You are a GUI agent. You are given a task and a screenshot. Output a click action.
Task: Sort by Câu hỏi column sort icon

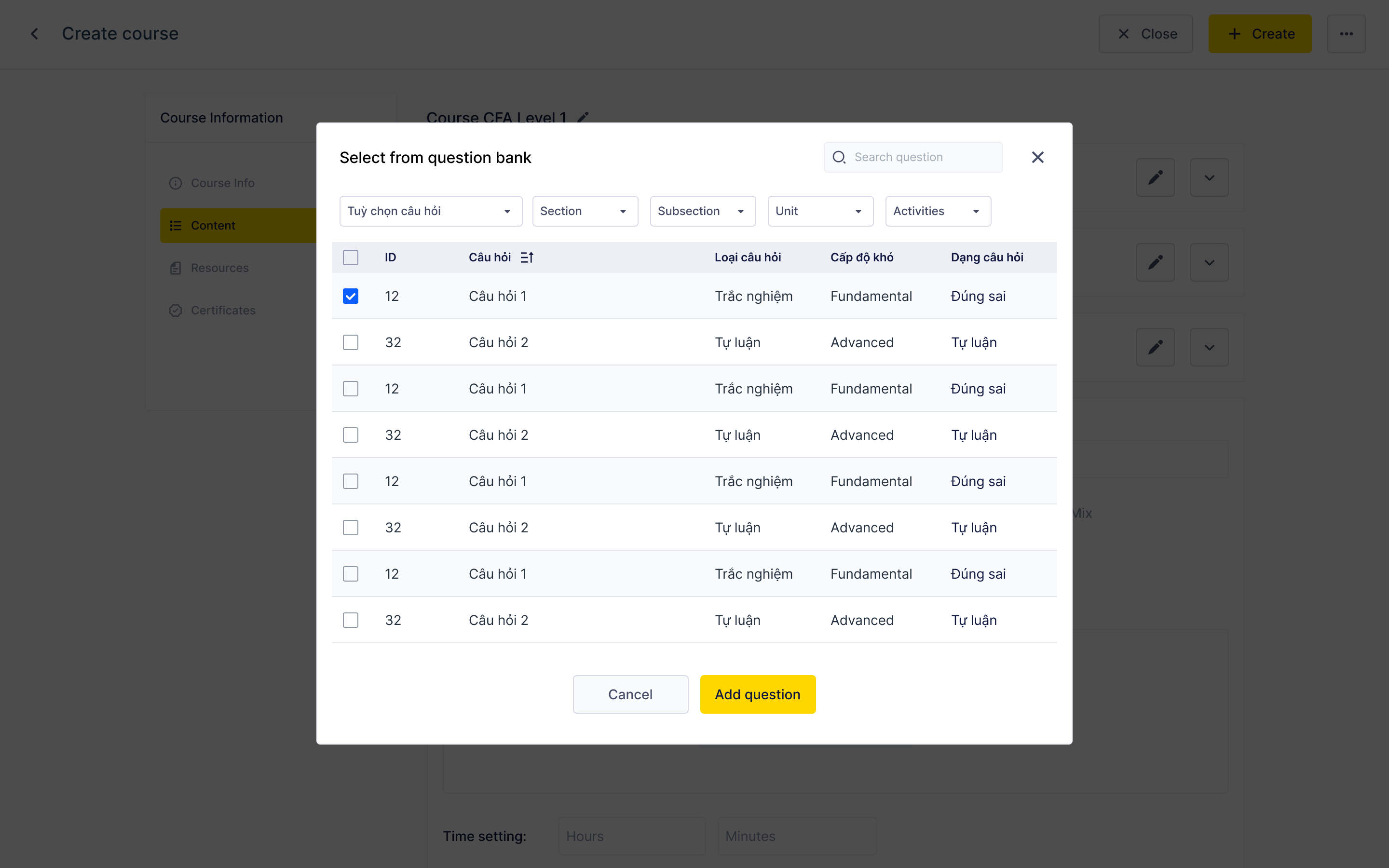point(527,257)
